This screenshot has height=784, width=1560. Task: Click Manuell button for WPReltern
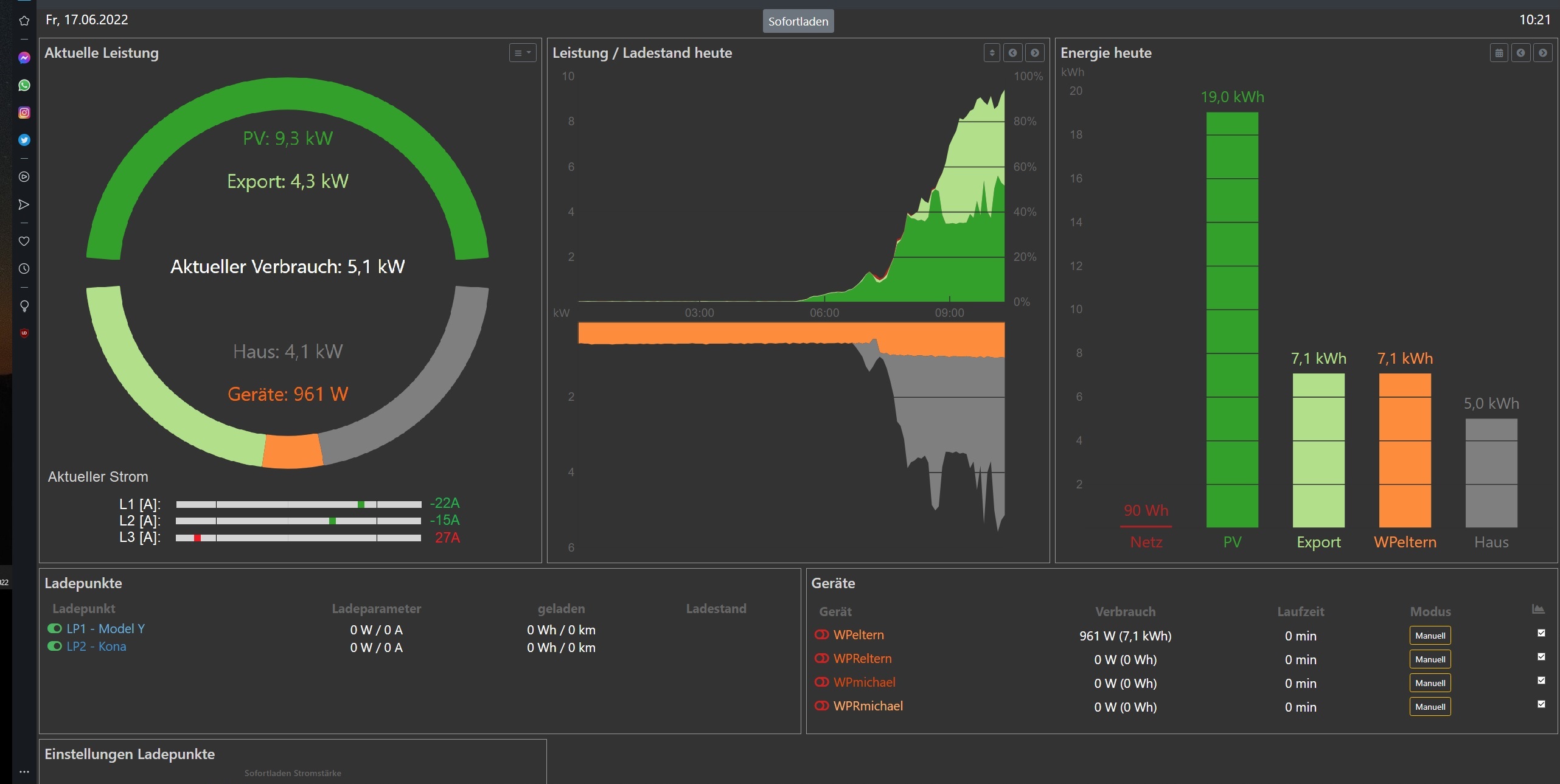(1430, 659)
